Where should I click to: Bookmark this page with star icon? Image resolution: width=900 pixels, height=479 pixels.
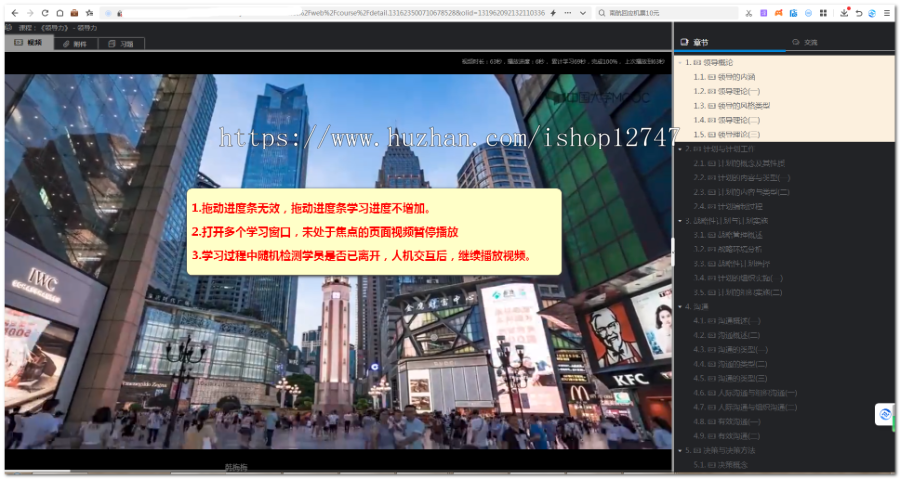click(x=90, y=13)
